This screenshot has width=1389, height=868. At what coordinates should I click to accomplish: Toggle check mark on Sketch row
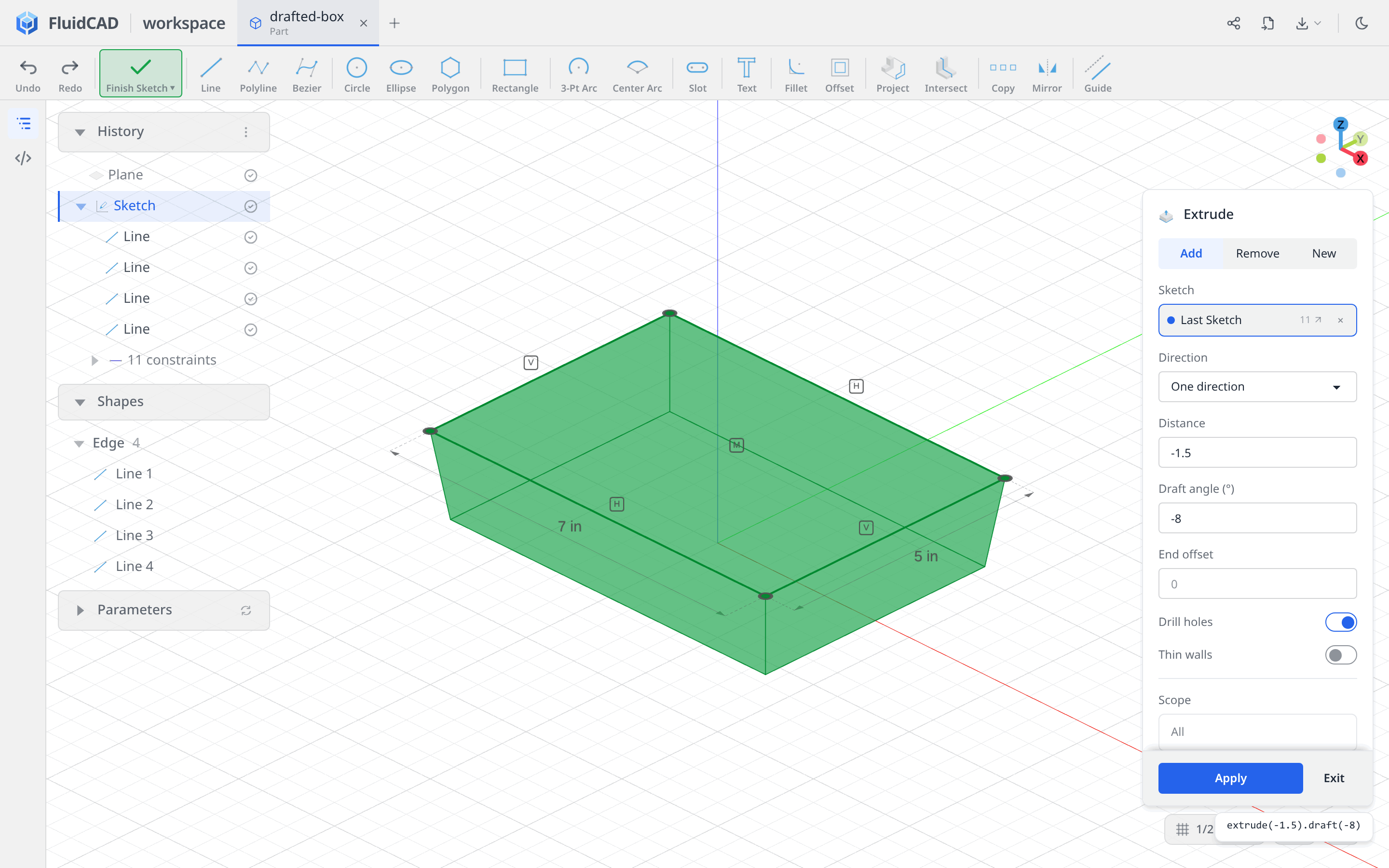point(250,206)
